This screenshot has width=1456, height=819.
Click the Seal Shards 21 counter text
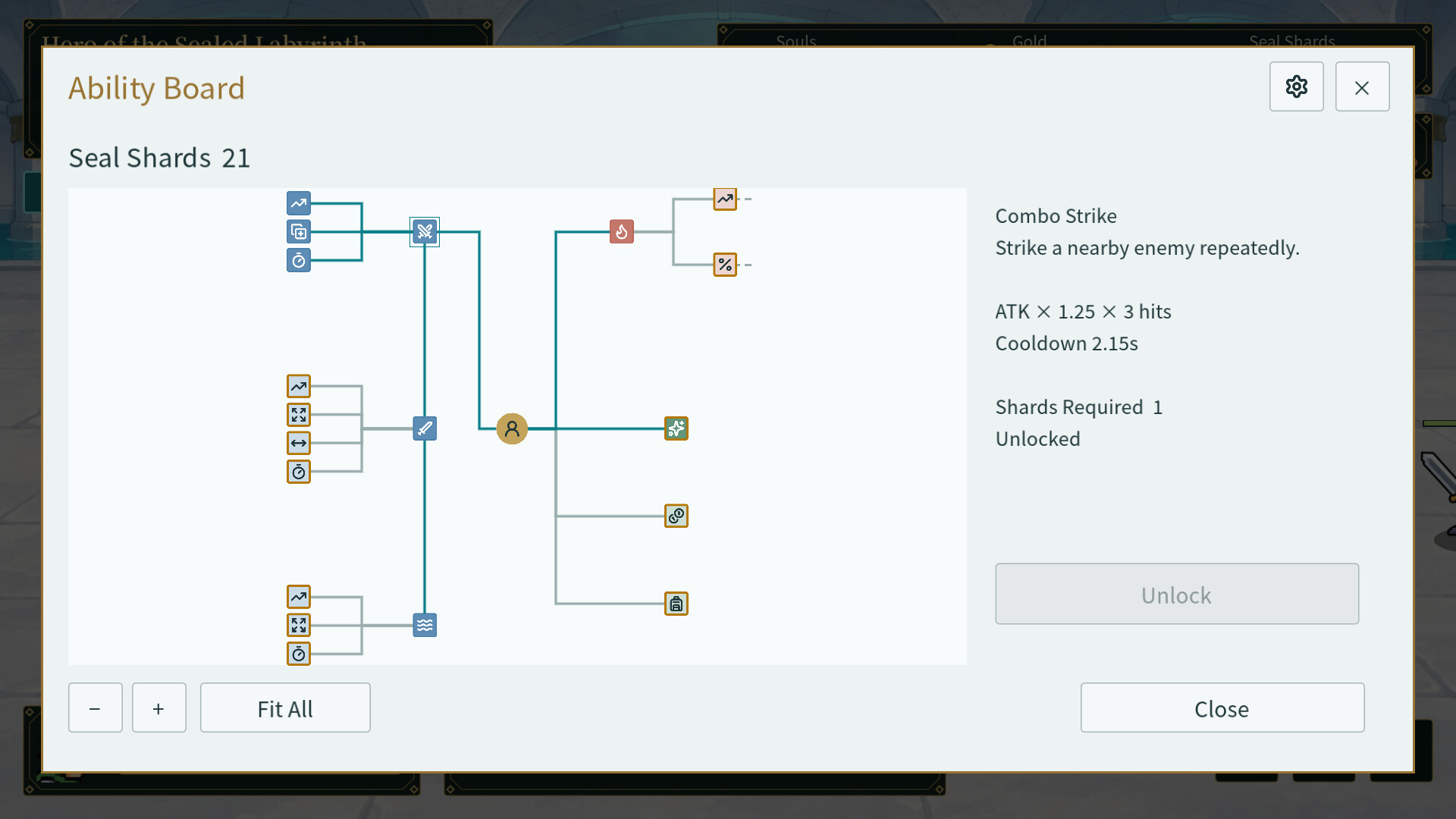point(159,158)
